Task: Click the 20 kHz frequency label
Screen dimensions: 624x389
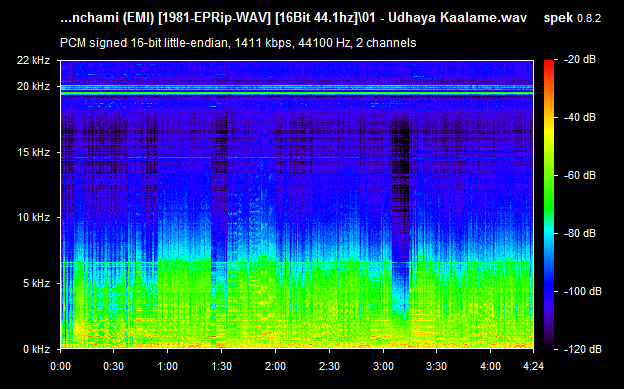Action: click(x=33, y=86)
